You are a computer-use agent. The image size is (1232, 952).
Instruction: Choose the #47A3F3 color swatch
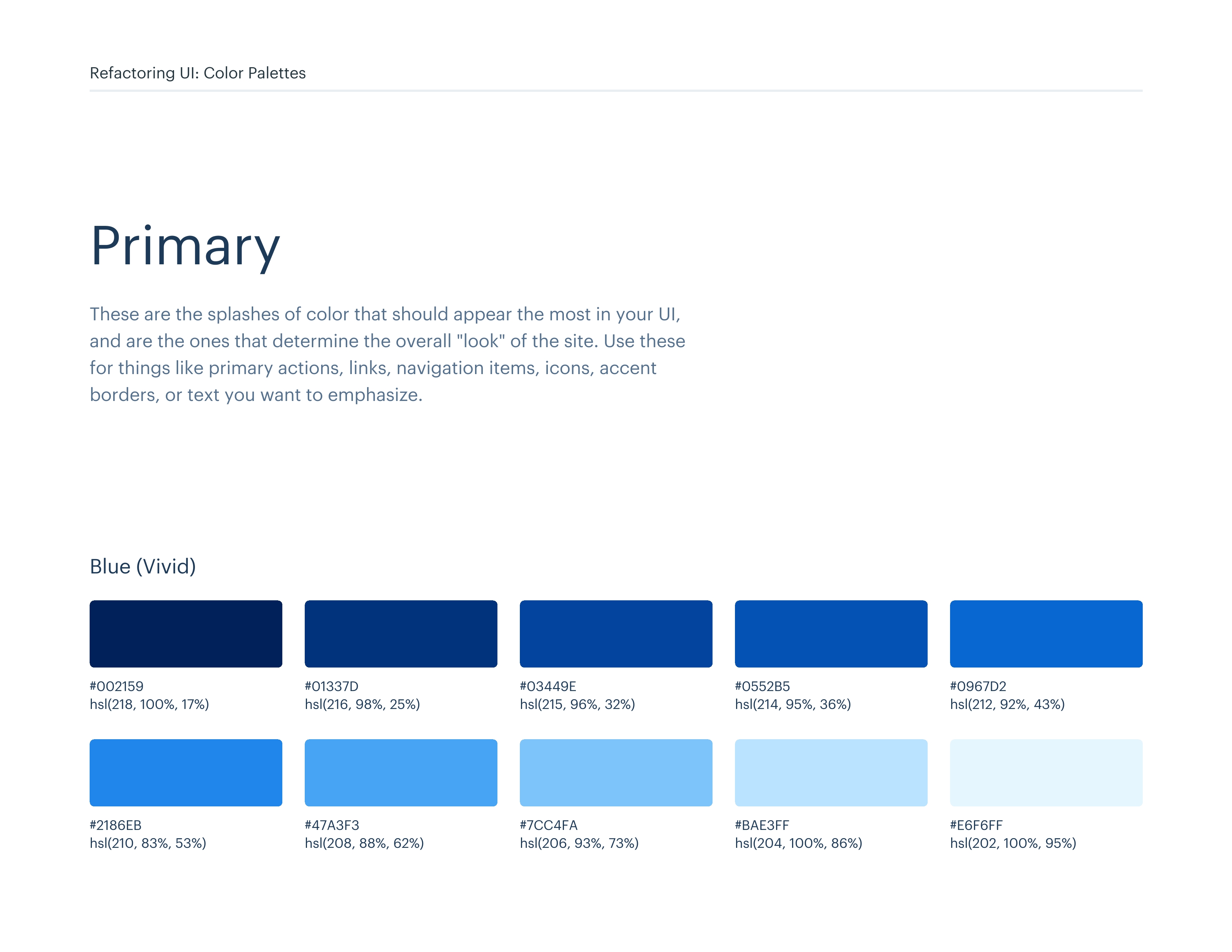click(400, 772)
